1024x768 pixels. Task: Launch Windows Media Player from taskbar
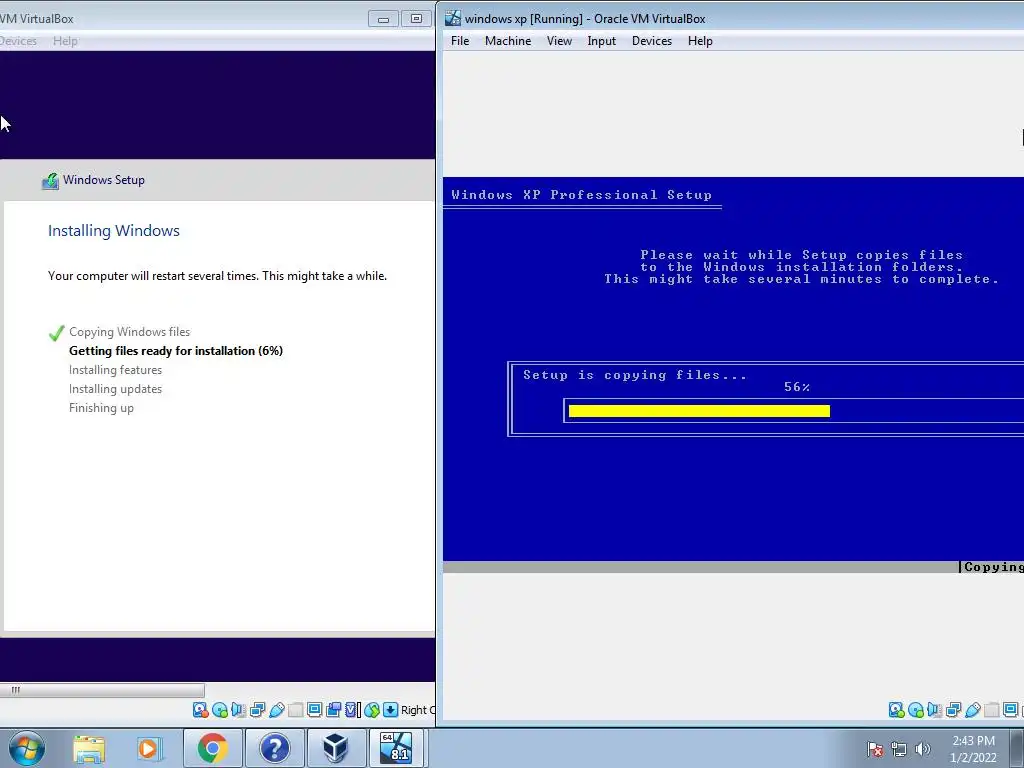point(148,748)
